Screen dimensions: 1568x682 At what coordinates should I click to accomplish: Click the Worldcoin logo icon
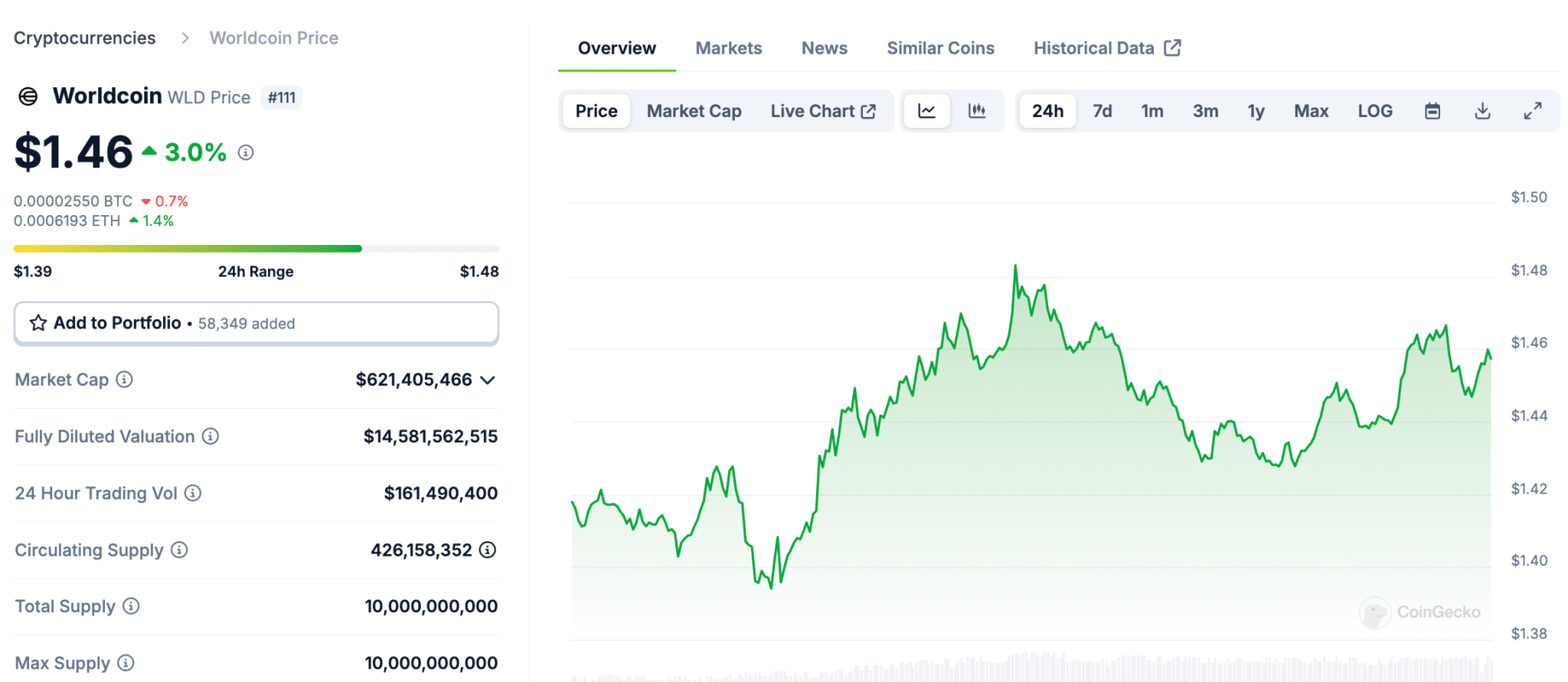[x=28, y=96]
